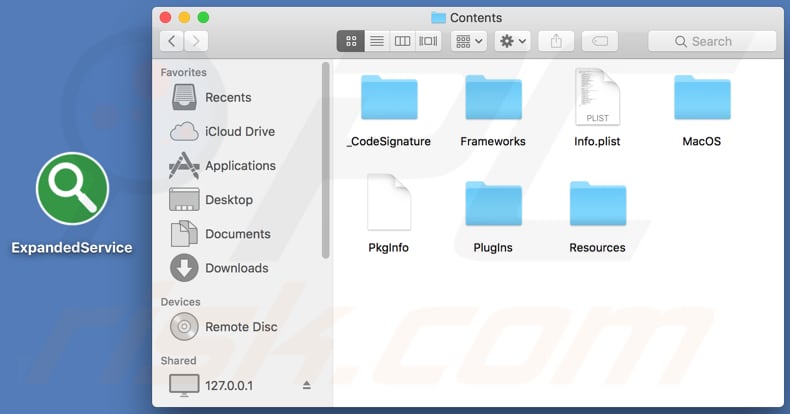The width and height of the screenshot is (790, 414).
Task: Click the ExpandedService app icon on desktop
Action: (x=72, y=189)
